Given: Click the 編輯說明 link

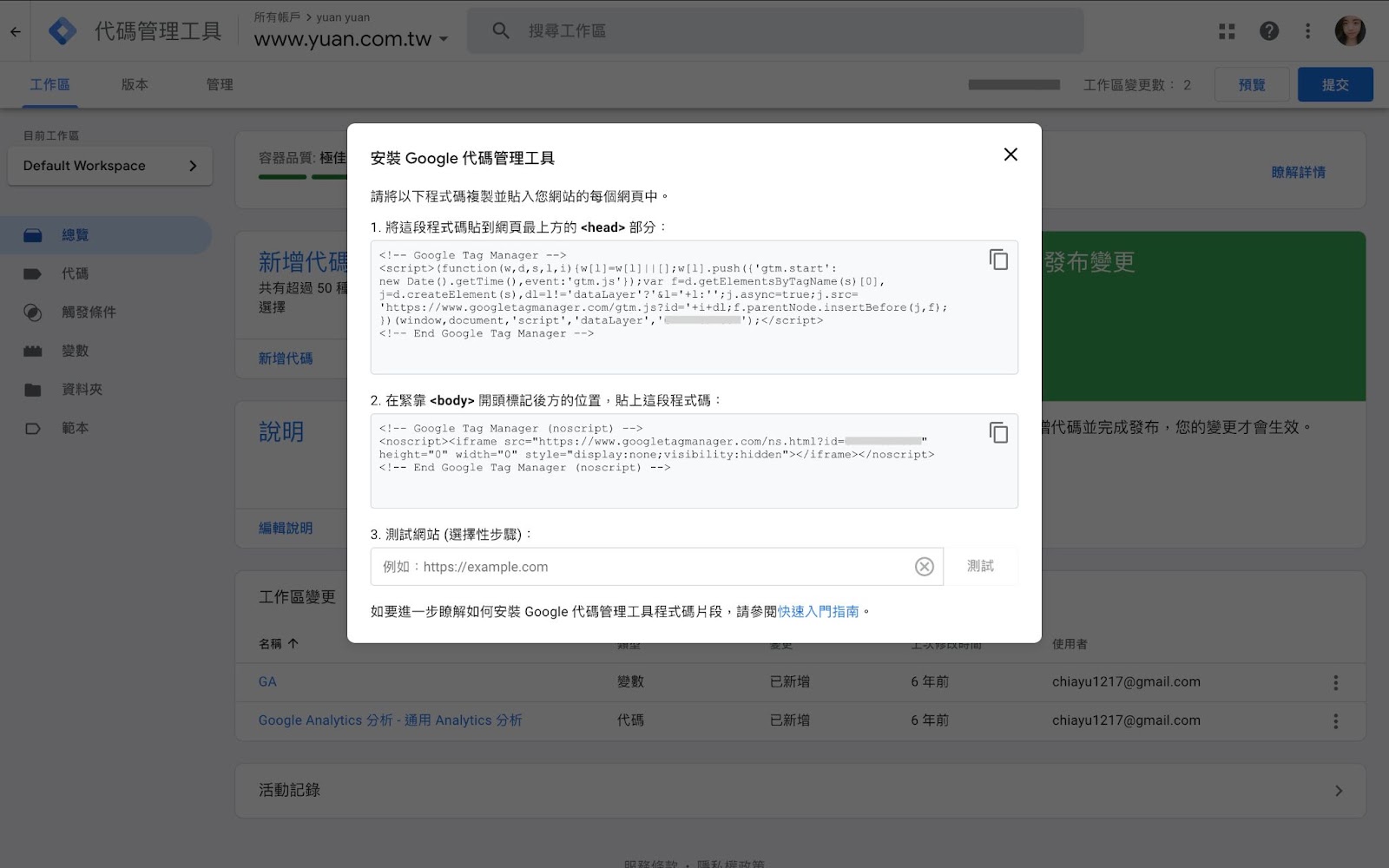Looking at the screenshot, I should tap(286, 528).
